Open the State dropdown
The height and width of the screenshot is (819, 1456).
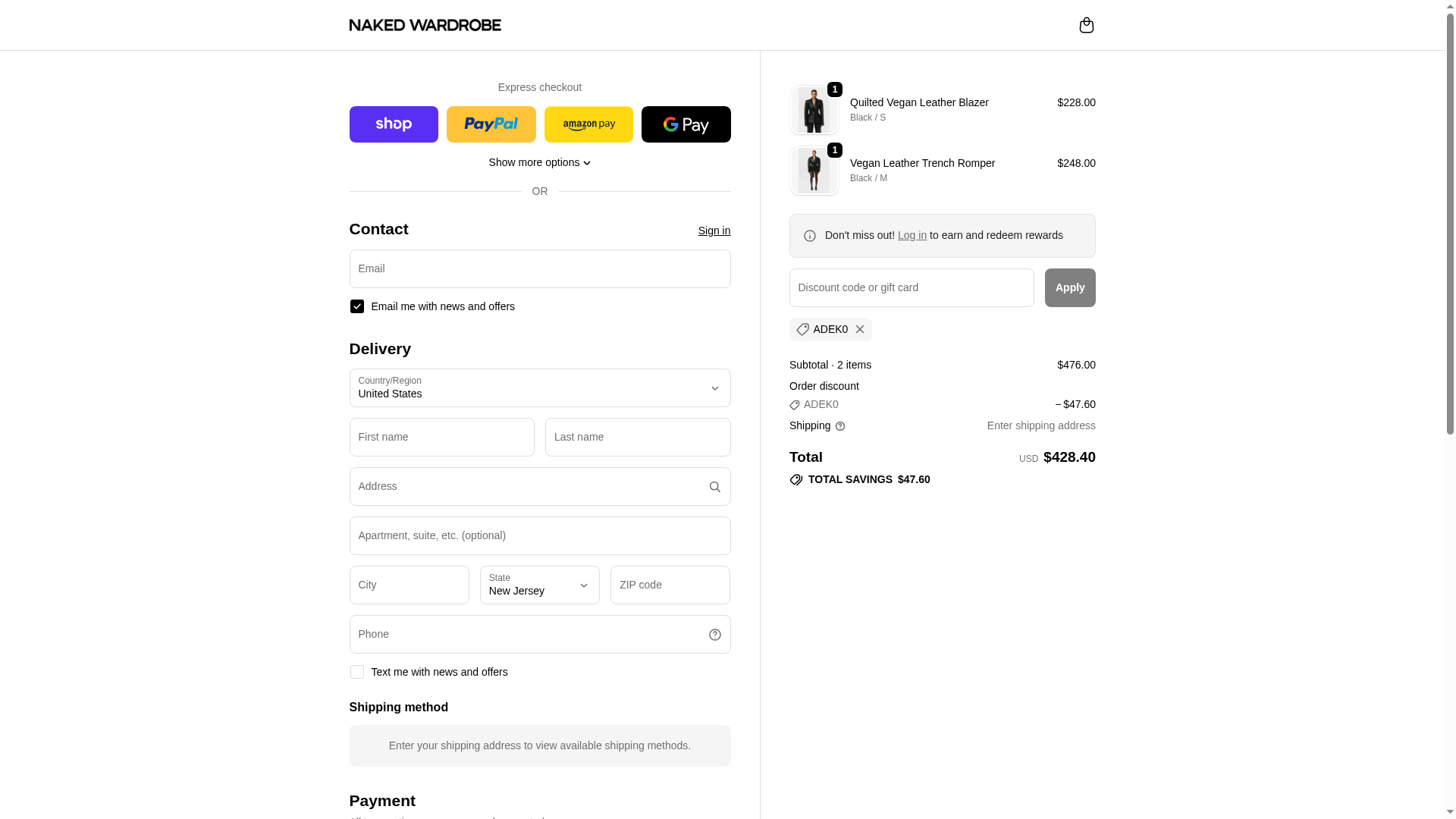tap(539, 585)
